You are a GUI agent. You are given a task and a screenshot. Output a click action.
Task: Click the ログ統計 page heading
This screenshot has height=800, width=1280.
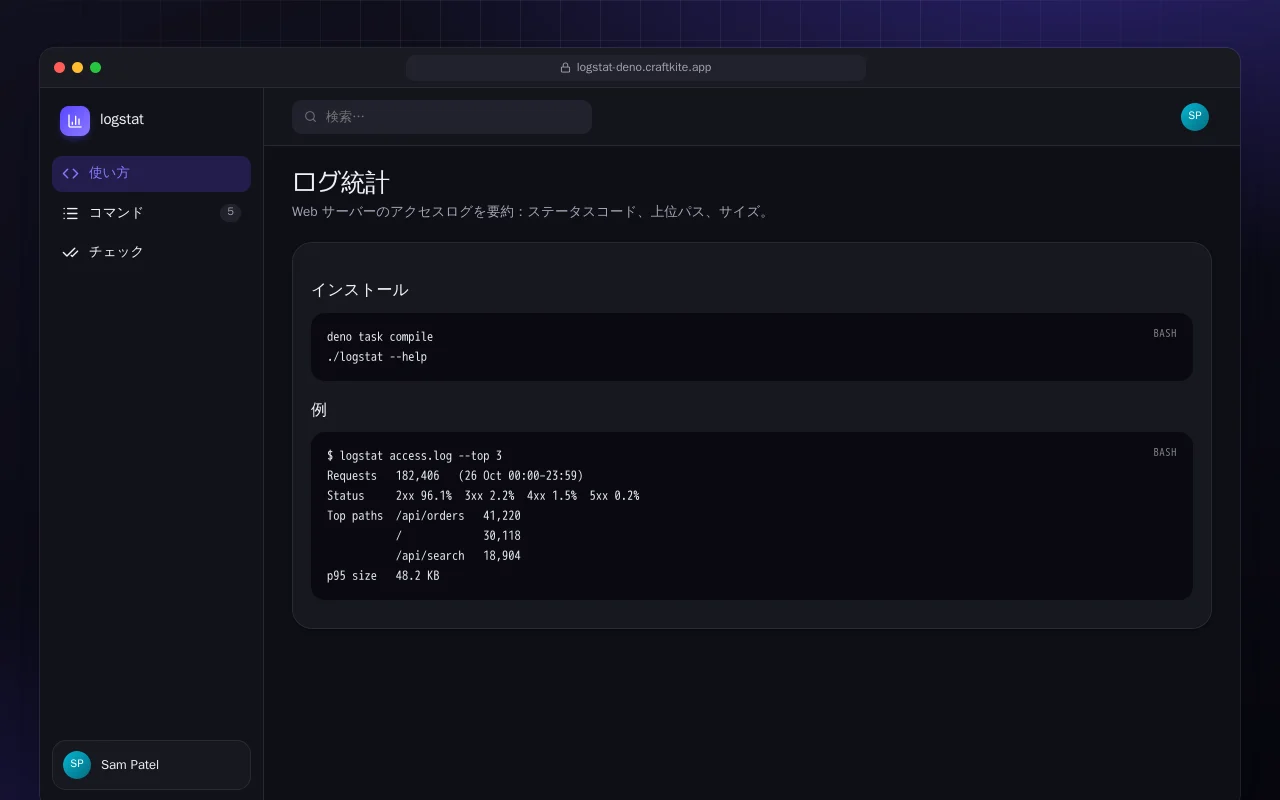tap(341, 182)
